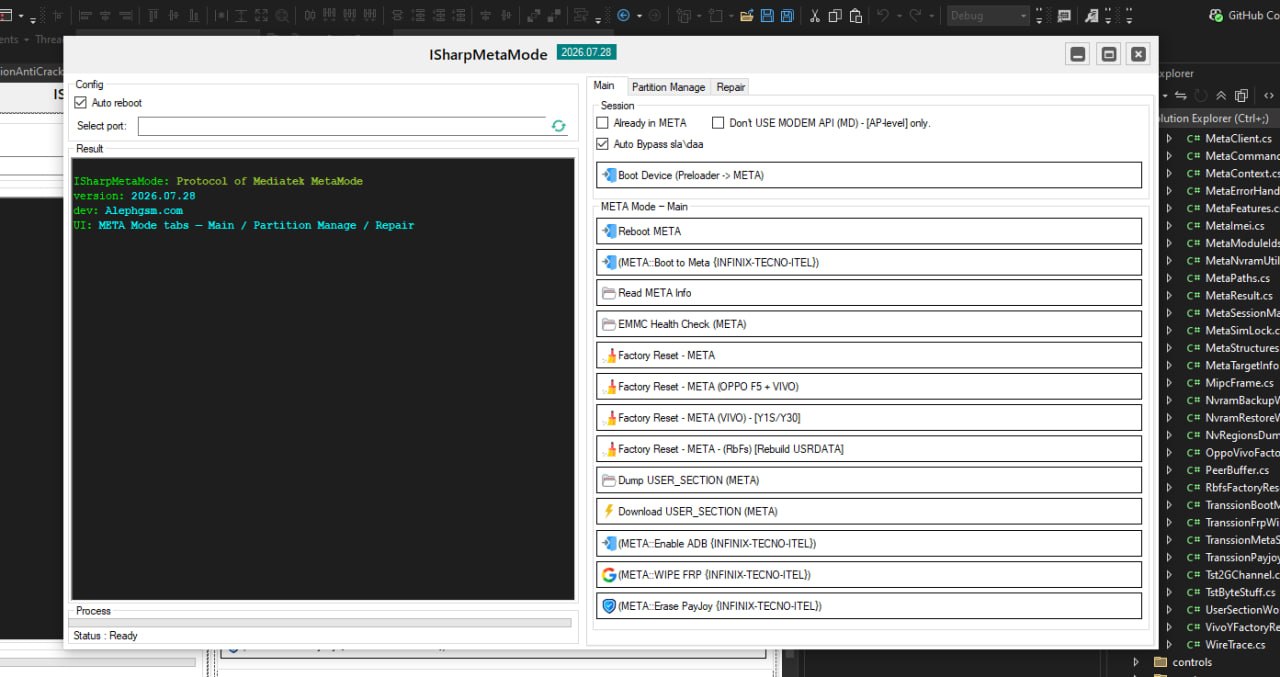Image resolution: width=1280 pixels, height=677 pixels.
Task: Open the Debug configuration dropdown
Action: (x=987, y=16)
